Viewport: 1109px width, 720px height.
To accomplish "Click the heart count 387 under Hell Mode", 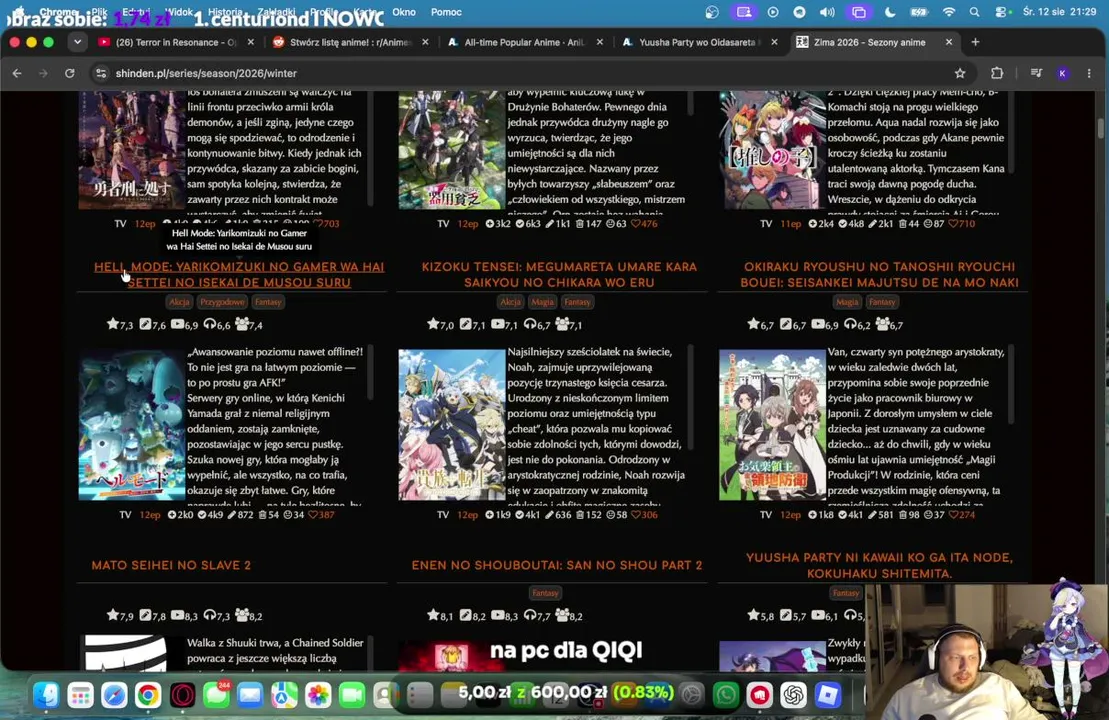I will click(321, 515).
